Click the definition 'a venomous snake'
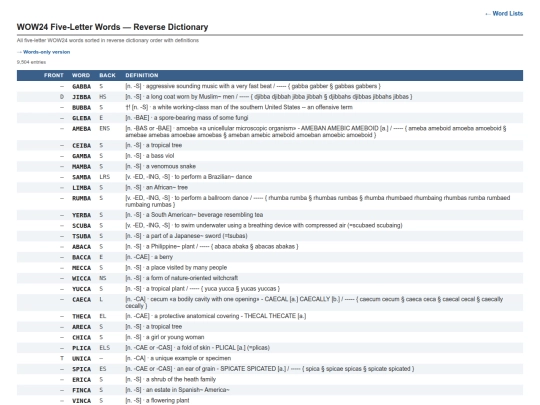The image size is (540, 405). point(170,166)
